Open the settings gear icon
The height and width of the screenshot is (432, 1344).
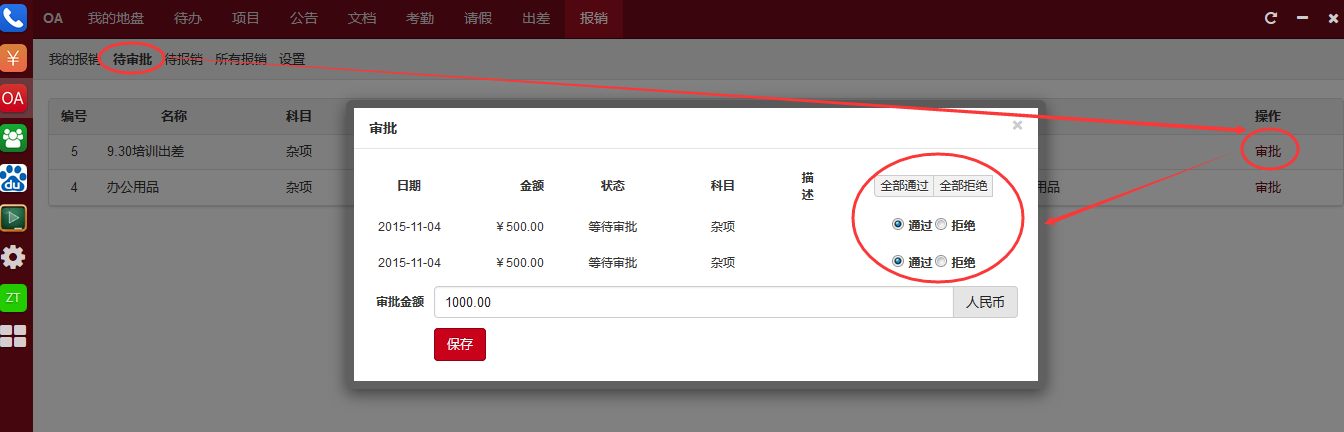(13, 258)
